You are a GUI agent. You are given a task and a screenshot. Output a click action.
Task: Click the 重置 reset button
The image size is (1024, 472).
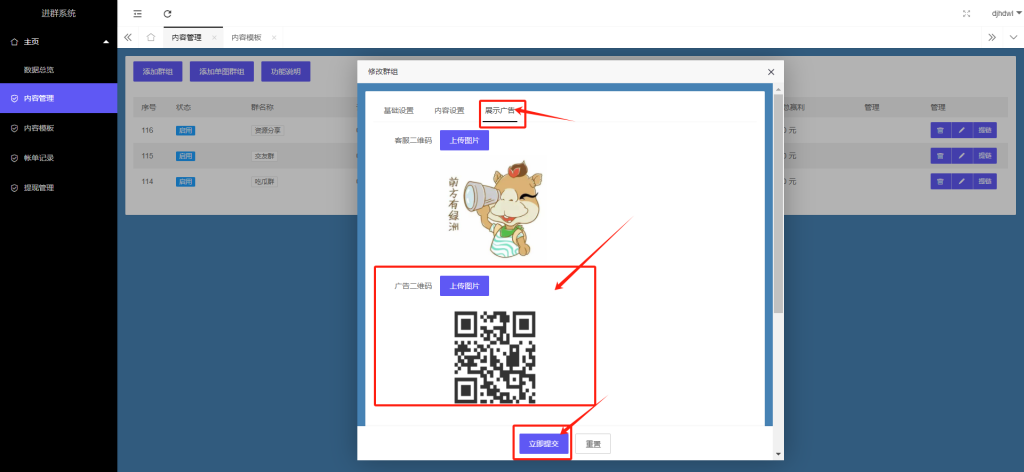click(x=592, y=443)
